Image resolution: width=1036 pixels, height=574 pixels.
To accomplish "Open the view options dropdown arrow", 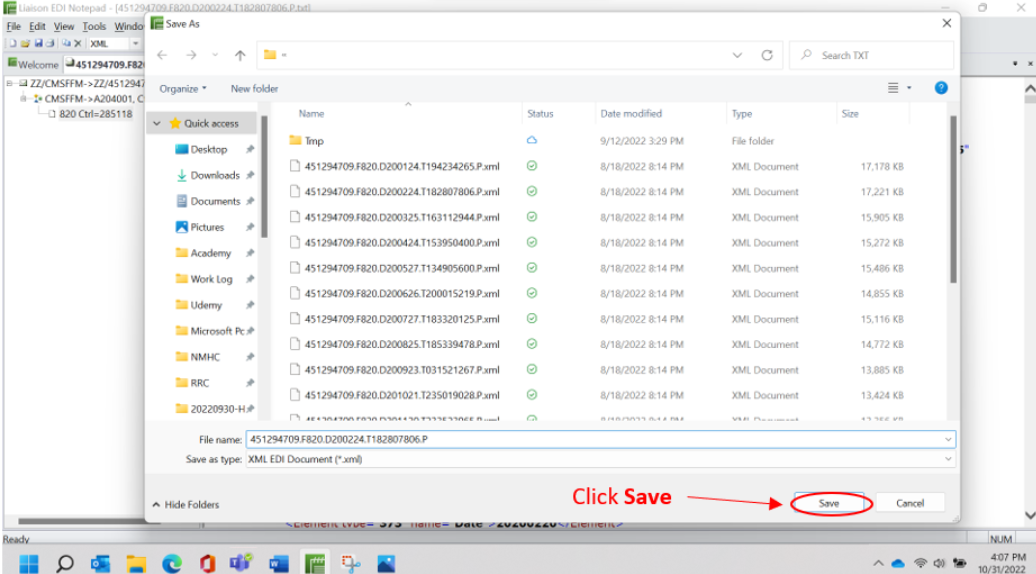I will 909,88.
